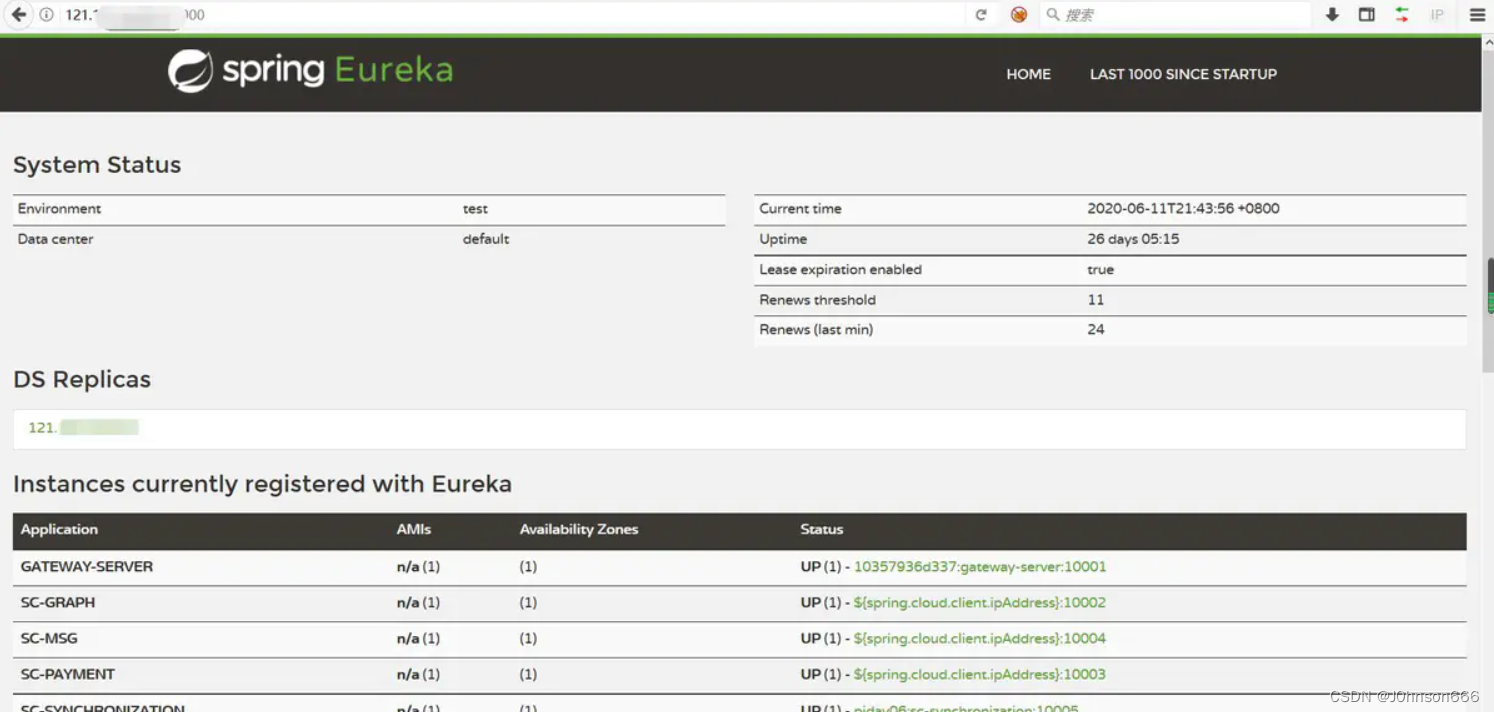This screenshot has width=1494, height=712.
Task: Click the IP extension icon
Action: click(1437, 14)
